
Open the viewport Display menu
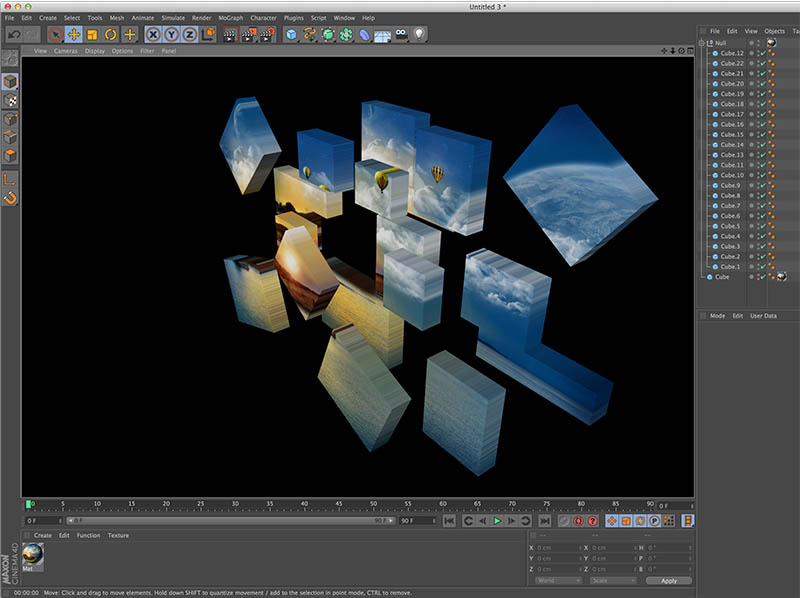point(94,51)
